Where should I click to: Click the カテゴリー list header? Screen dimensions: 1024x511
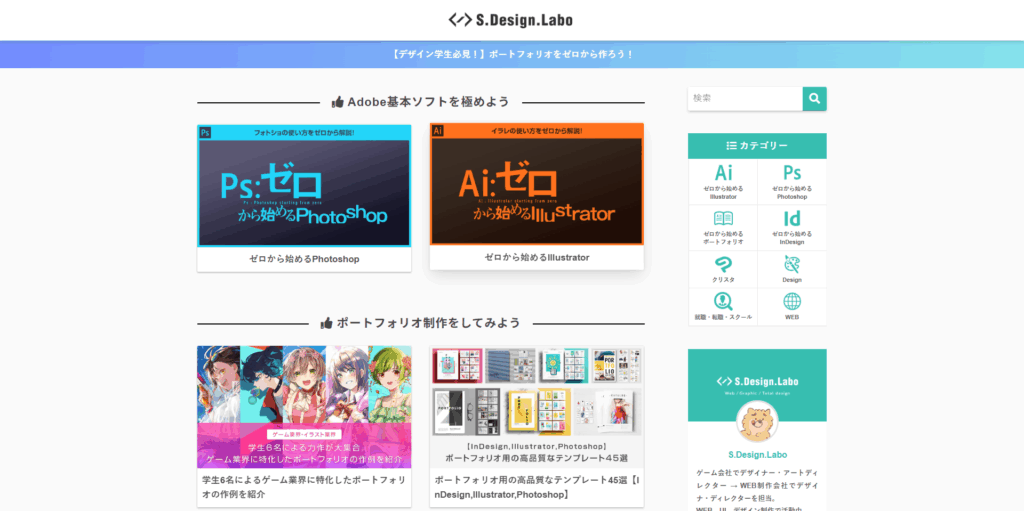pos(758,146)
